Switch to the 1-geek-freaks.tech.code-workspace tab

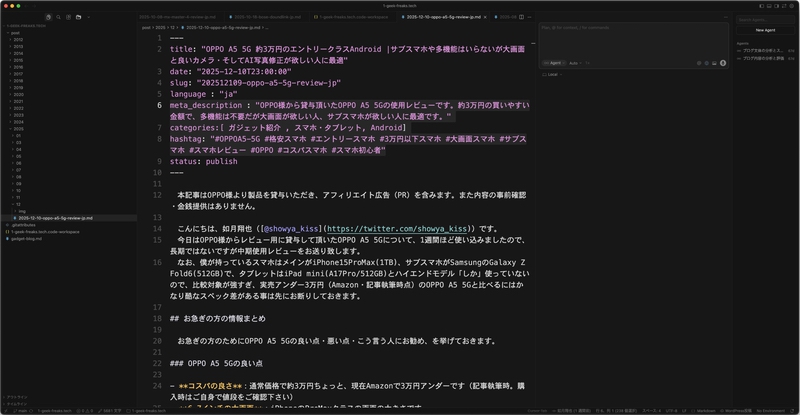click(352, 17)
